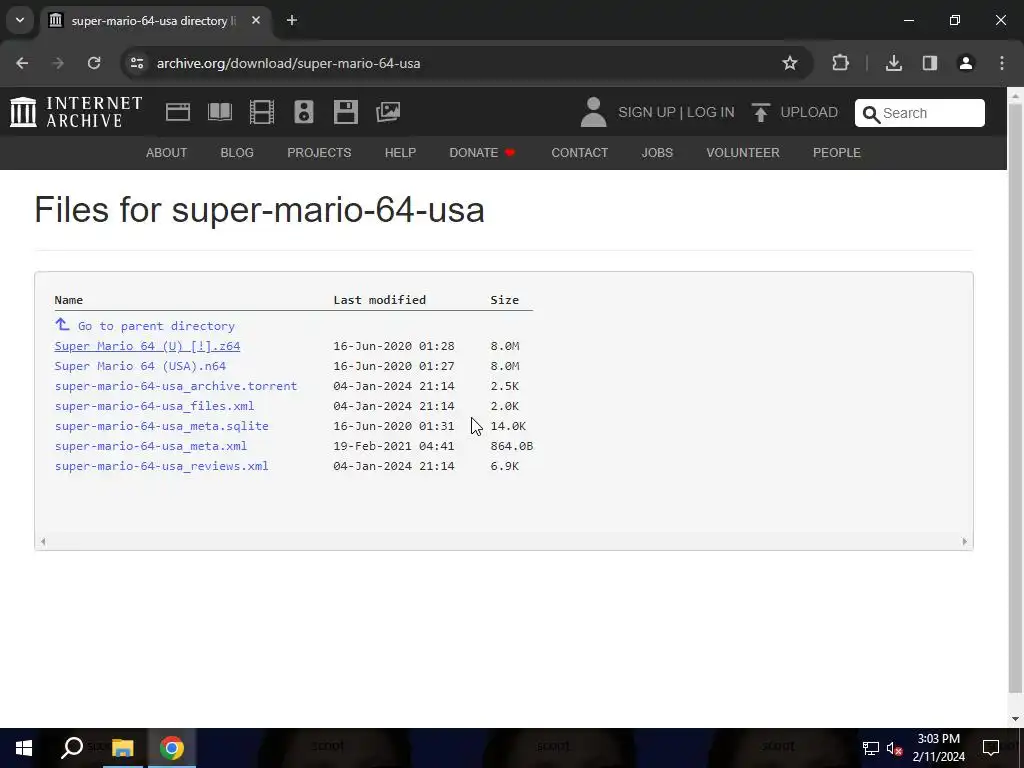
Task: Toggle the Chrome side panel
Action: pos(929,63)
